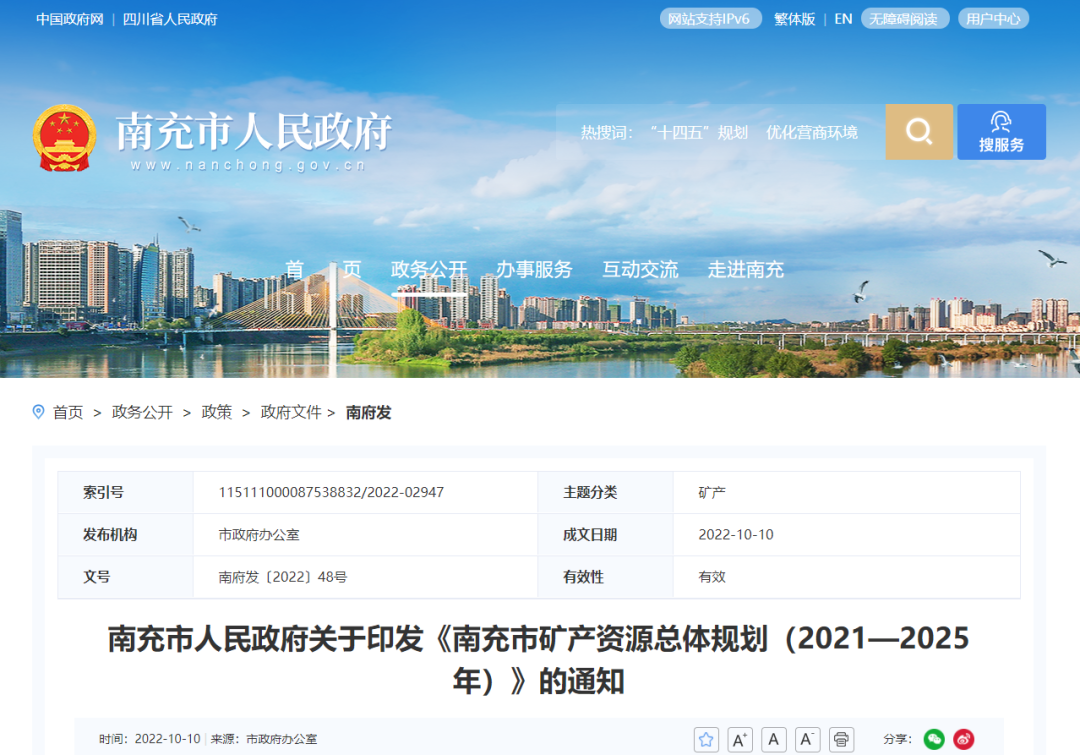Click the 优化营商环境 hot search term
Viewport: 1080px width, 755px height.
811,133
